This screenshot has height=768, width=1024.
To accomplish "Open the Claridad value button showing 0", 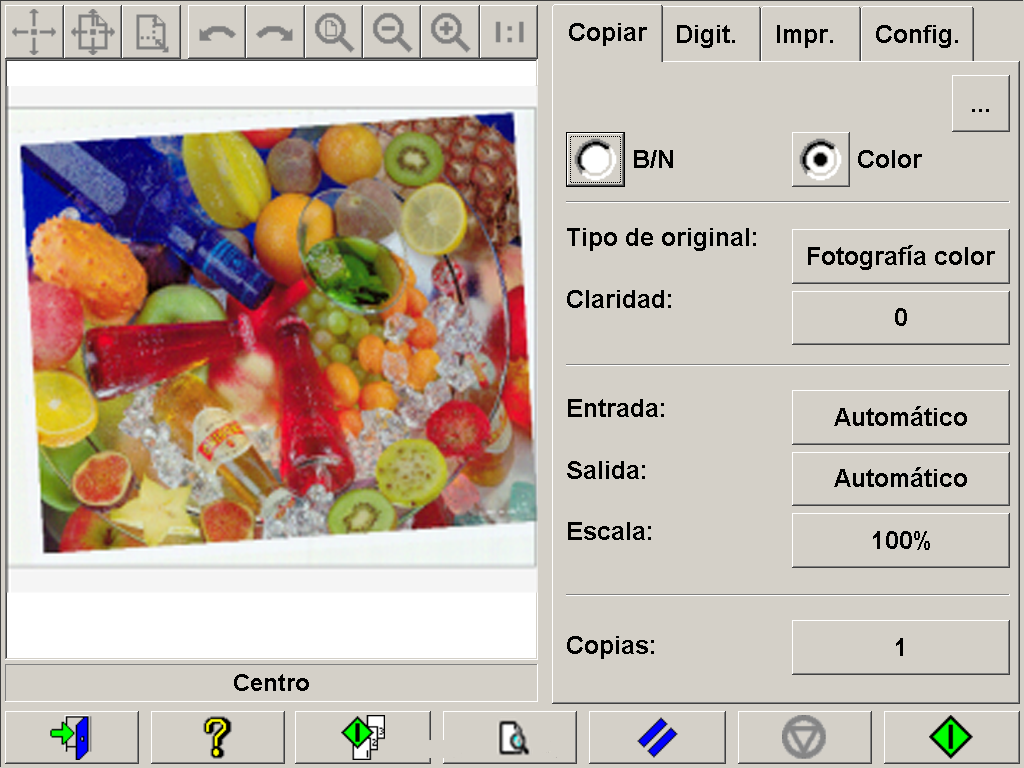I will [901, 317].
